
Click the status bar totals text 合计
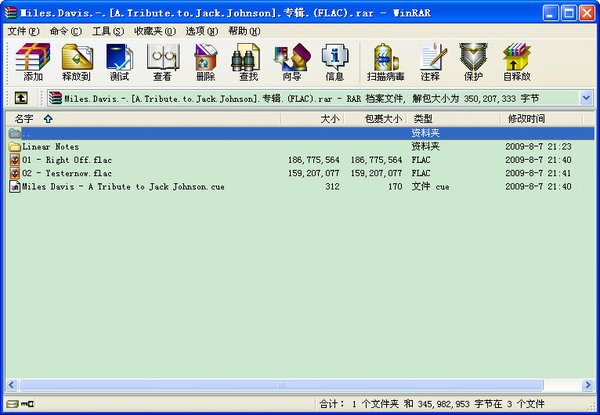(432, 404)
